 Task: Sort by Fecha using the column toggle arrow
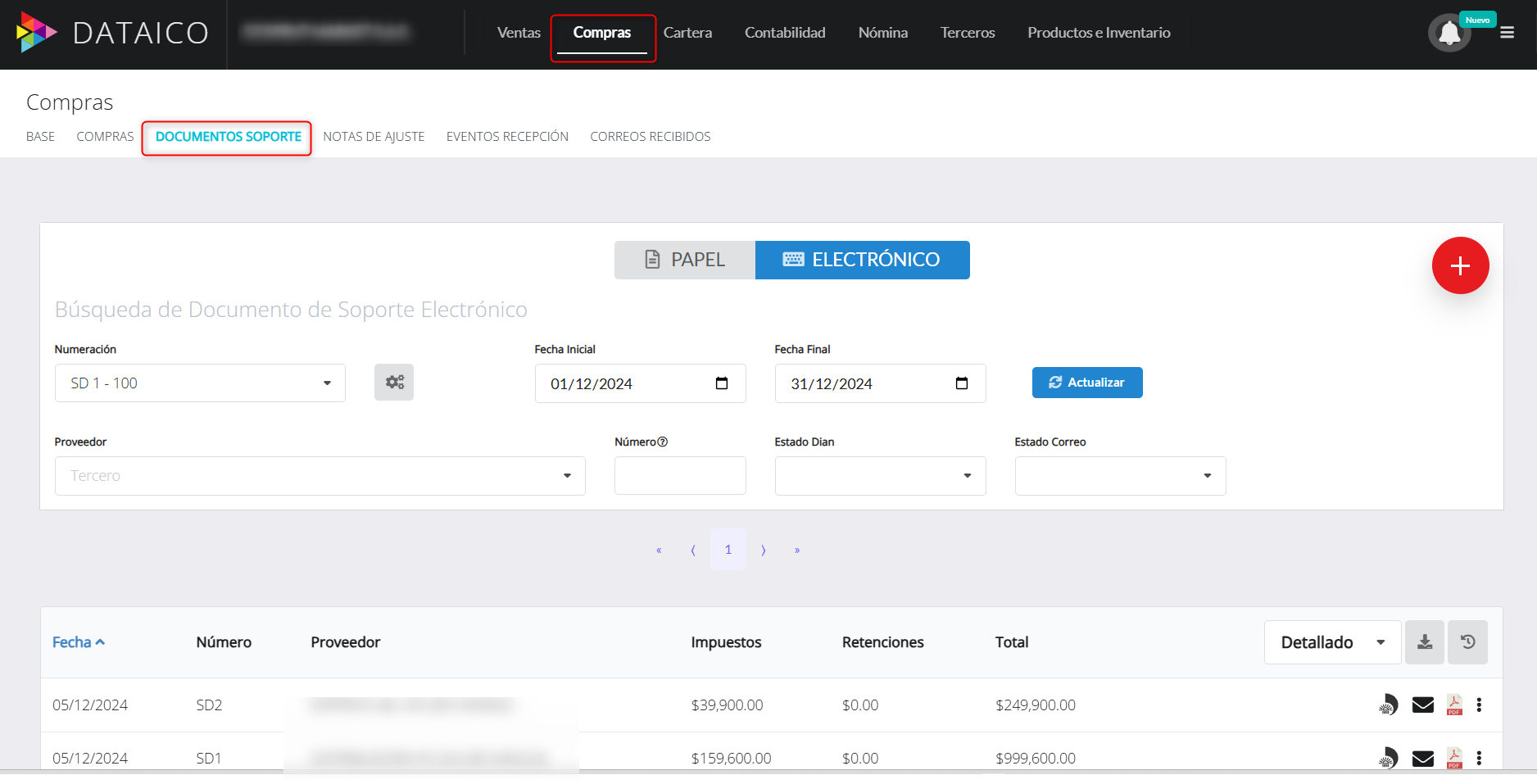pos(100,641)
